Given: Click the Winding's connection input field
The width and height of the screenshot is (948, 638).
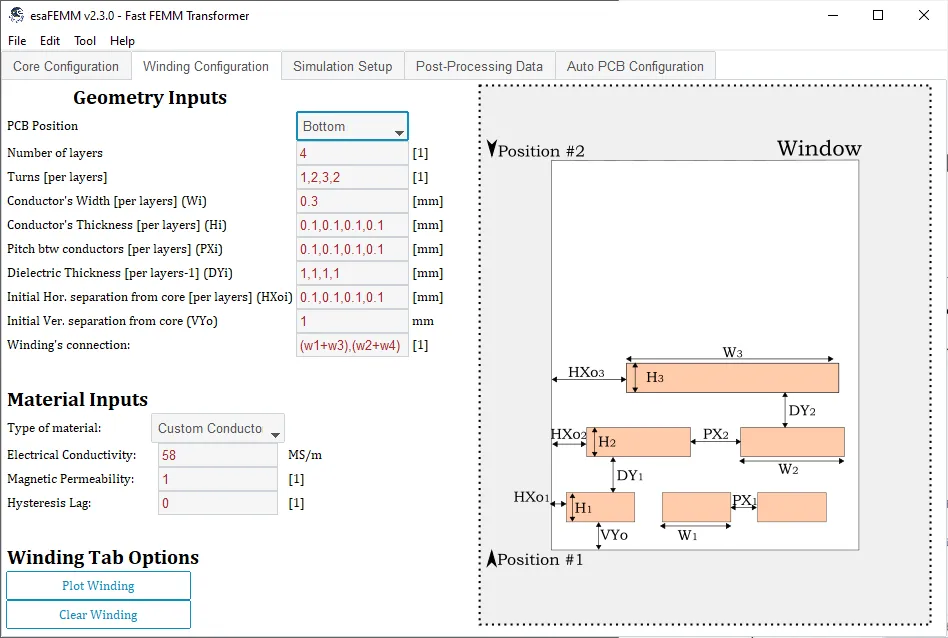Looking at the screenshot, I should pyautogui.click(x=352, y=345).
